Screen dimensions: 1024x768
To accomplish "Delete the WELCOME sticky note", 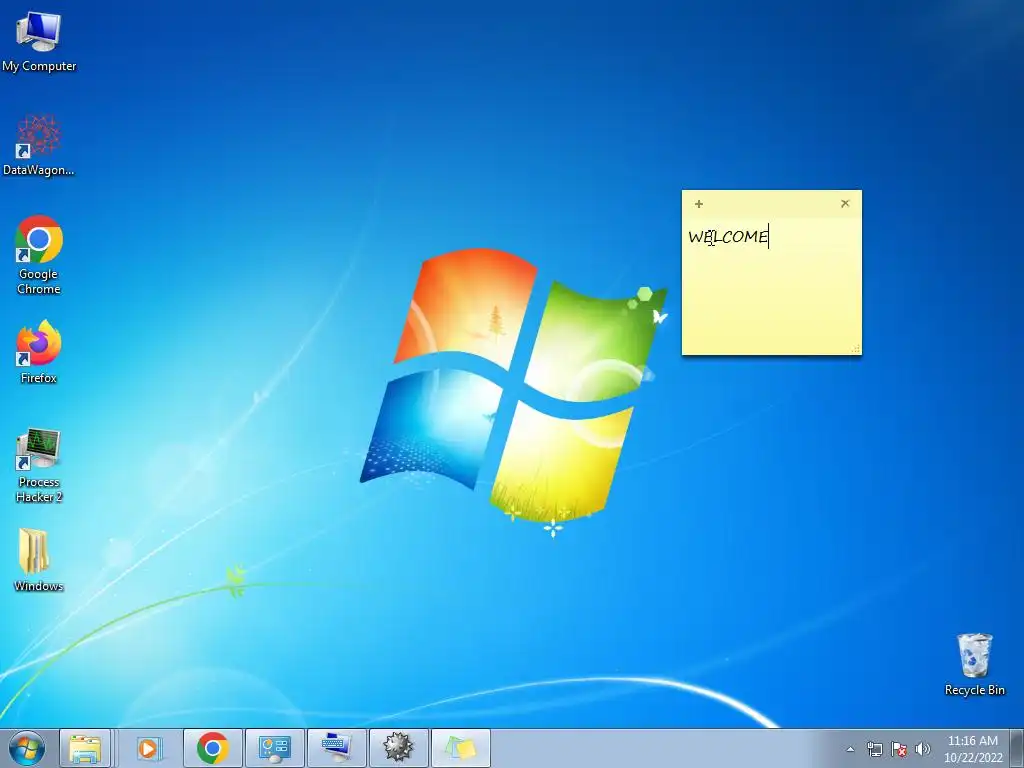I will click(x=845, y=203).
